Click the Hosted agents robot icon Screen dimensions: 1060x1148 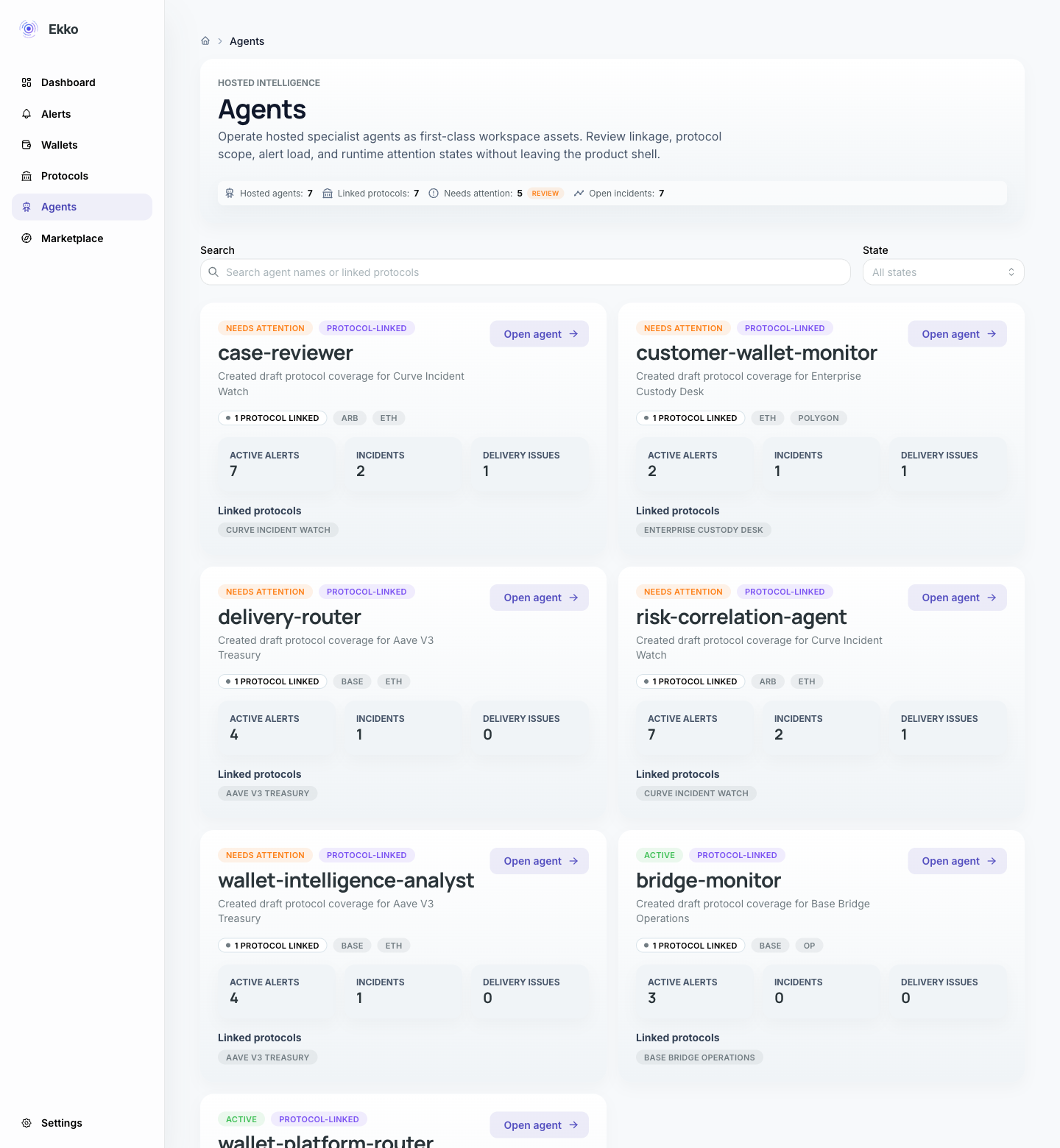pyautogui.click(x=230, y=194)
